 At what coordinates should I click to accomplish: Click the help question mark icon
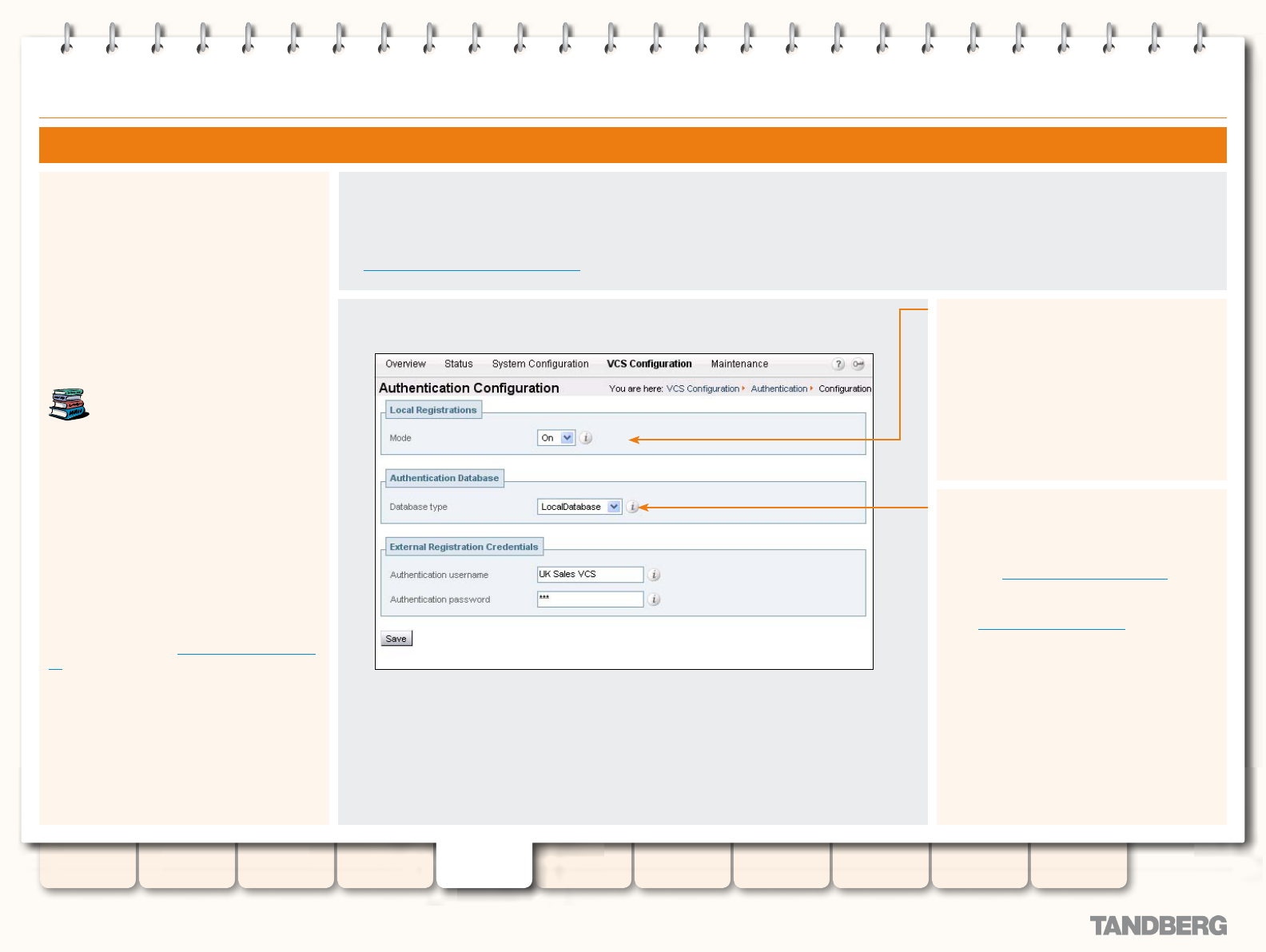(x=838, y=364)
